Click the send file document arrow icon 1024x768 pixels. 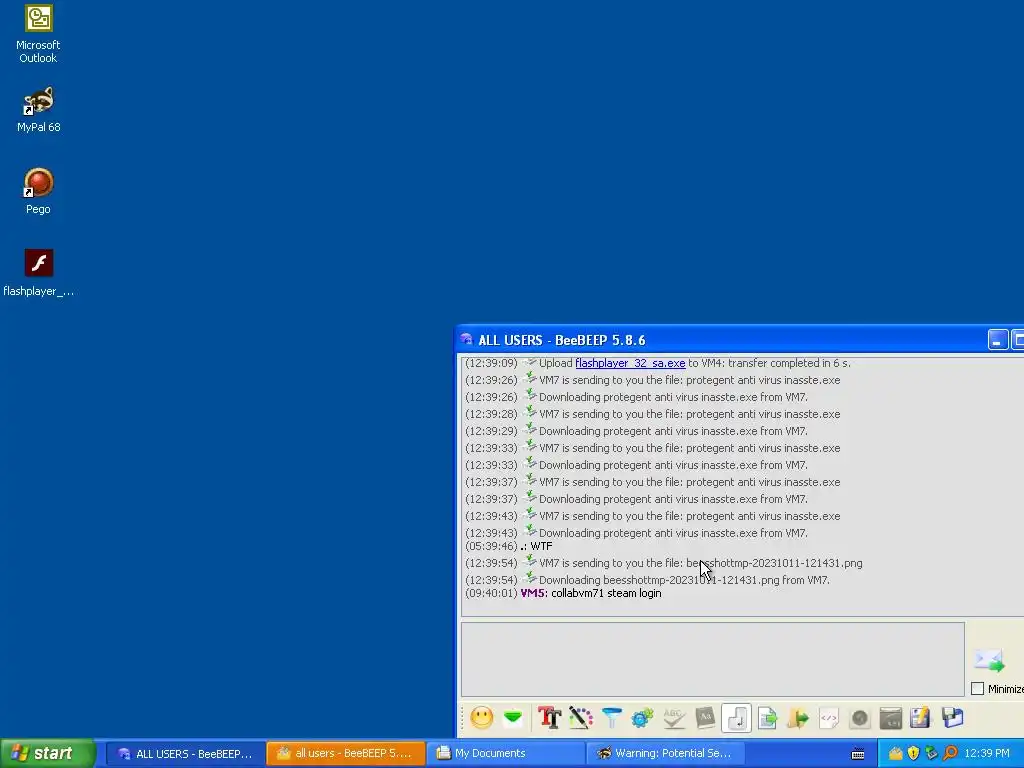pos(767,718)
